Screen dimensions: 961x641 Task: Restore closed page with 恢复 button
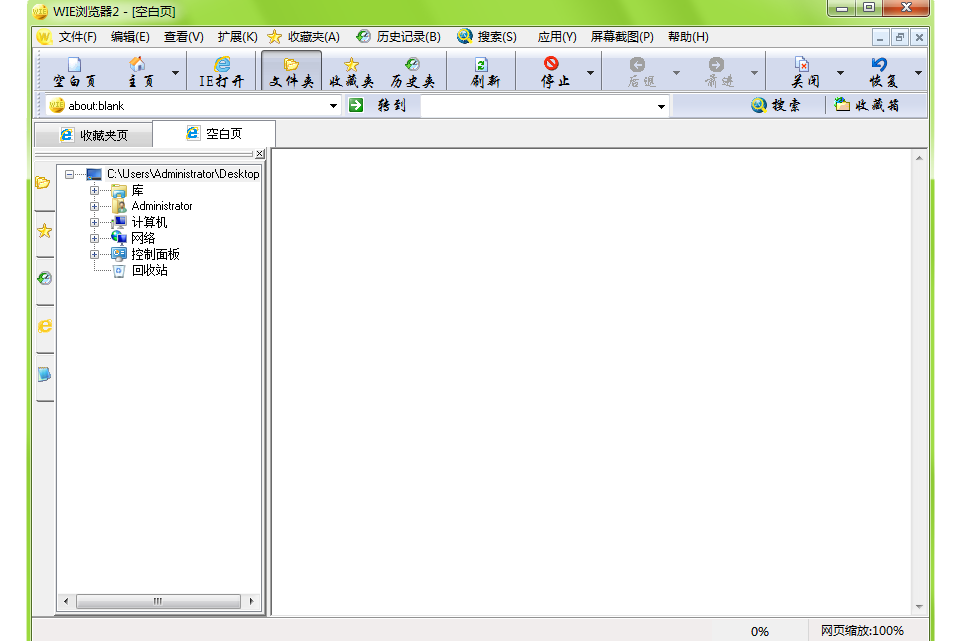[x=883, y=72]
